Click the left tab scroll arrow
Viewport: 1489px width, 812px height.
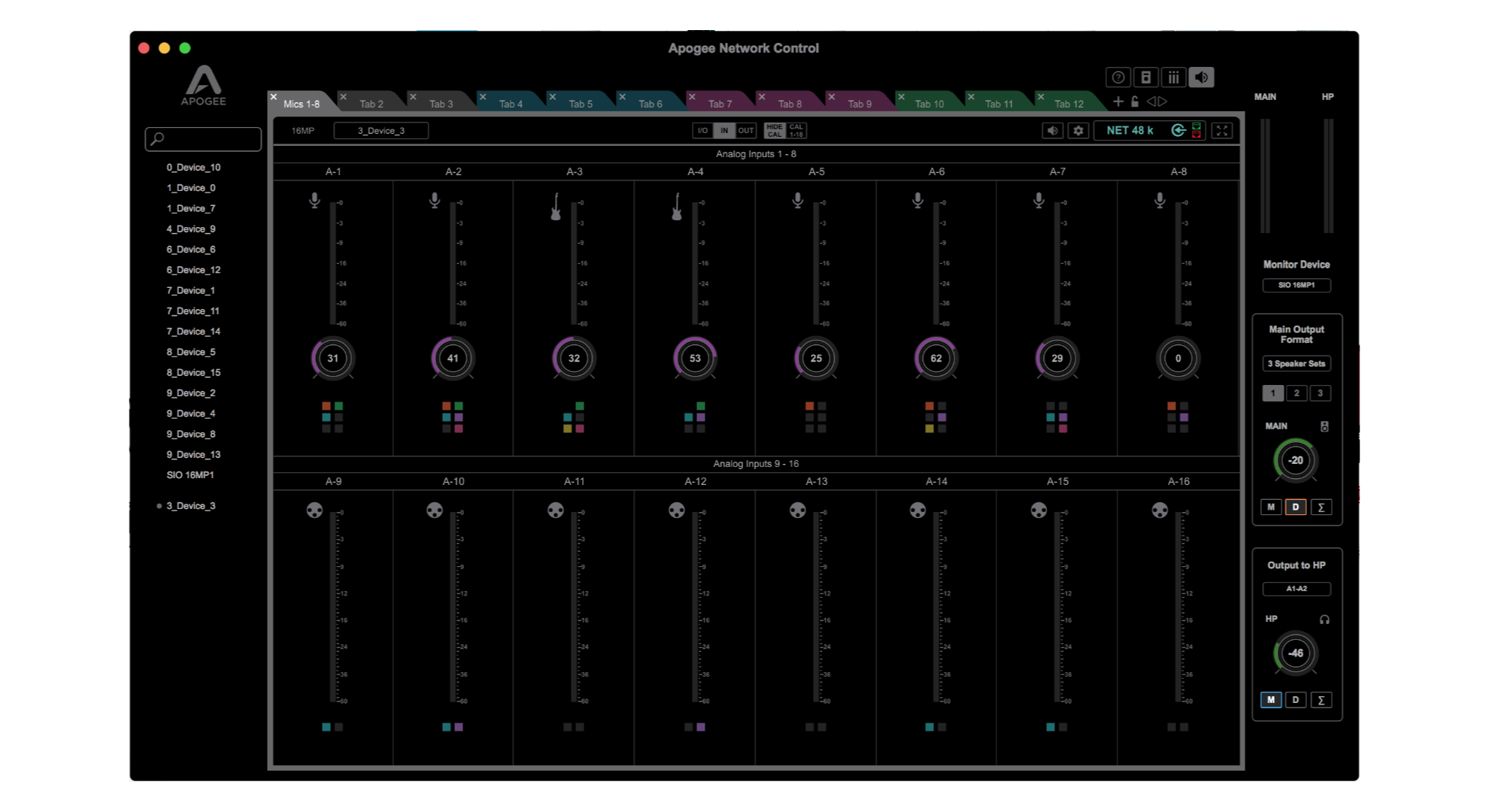coord(1151,101)
